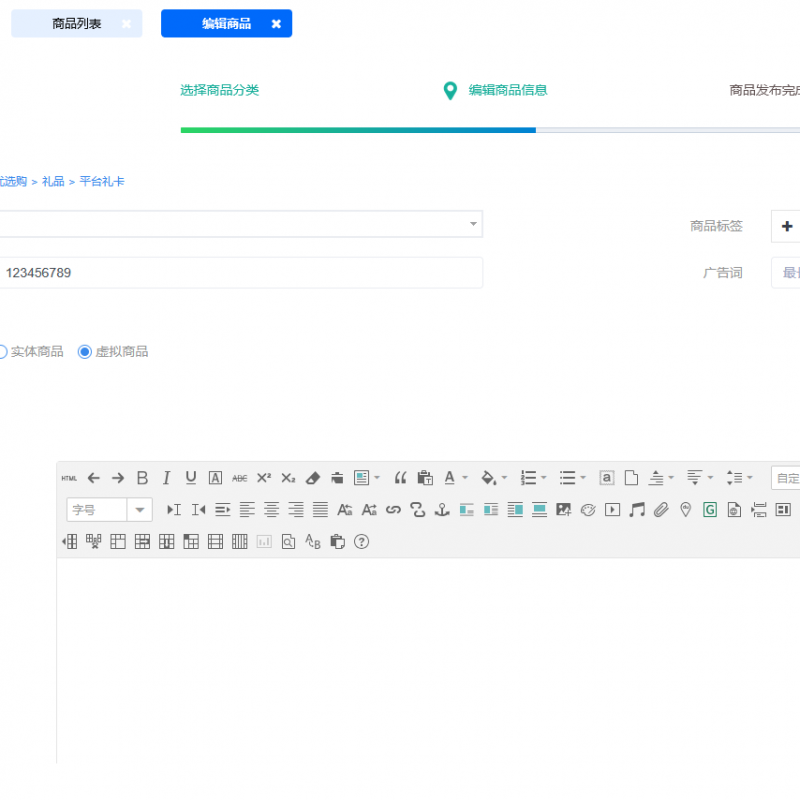Insert music using the music note icon
Viewport: 800px width, 800px height.
point(636,510)
